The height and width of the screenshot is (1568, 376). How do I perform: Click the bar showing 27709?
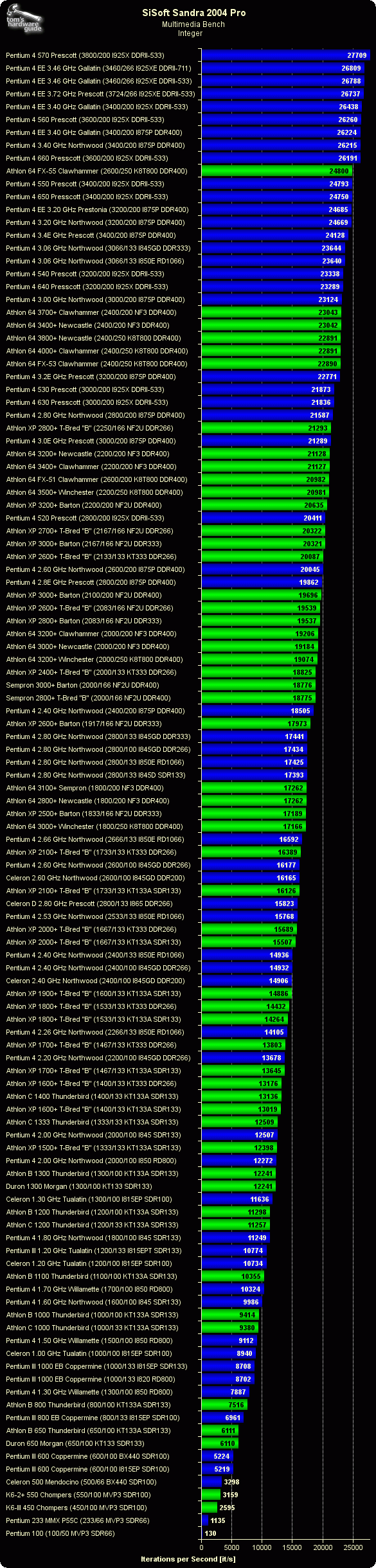tap(286, 55)
